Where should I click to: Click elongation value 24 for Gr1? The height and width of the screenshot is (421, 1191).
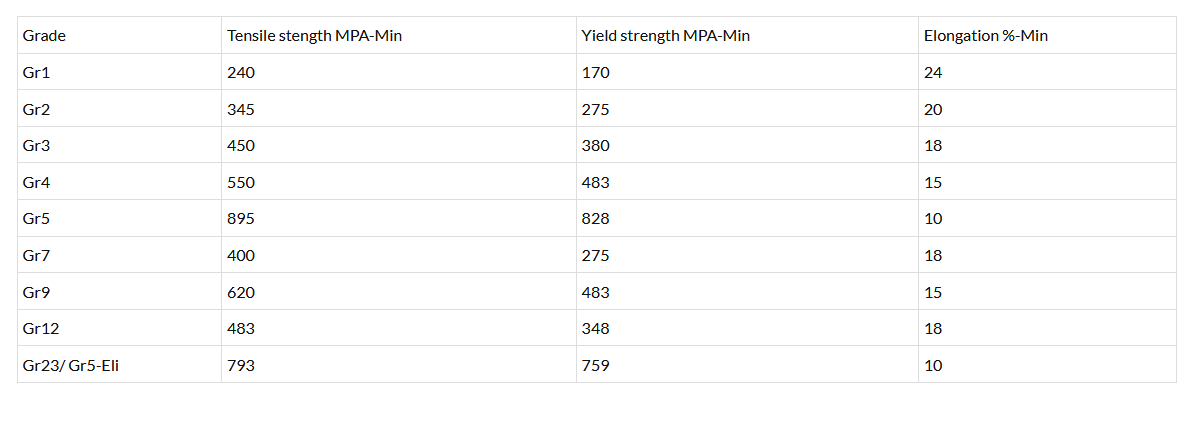point(933,73)
